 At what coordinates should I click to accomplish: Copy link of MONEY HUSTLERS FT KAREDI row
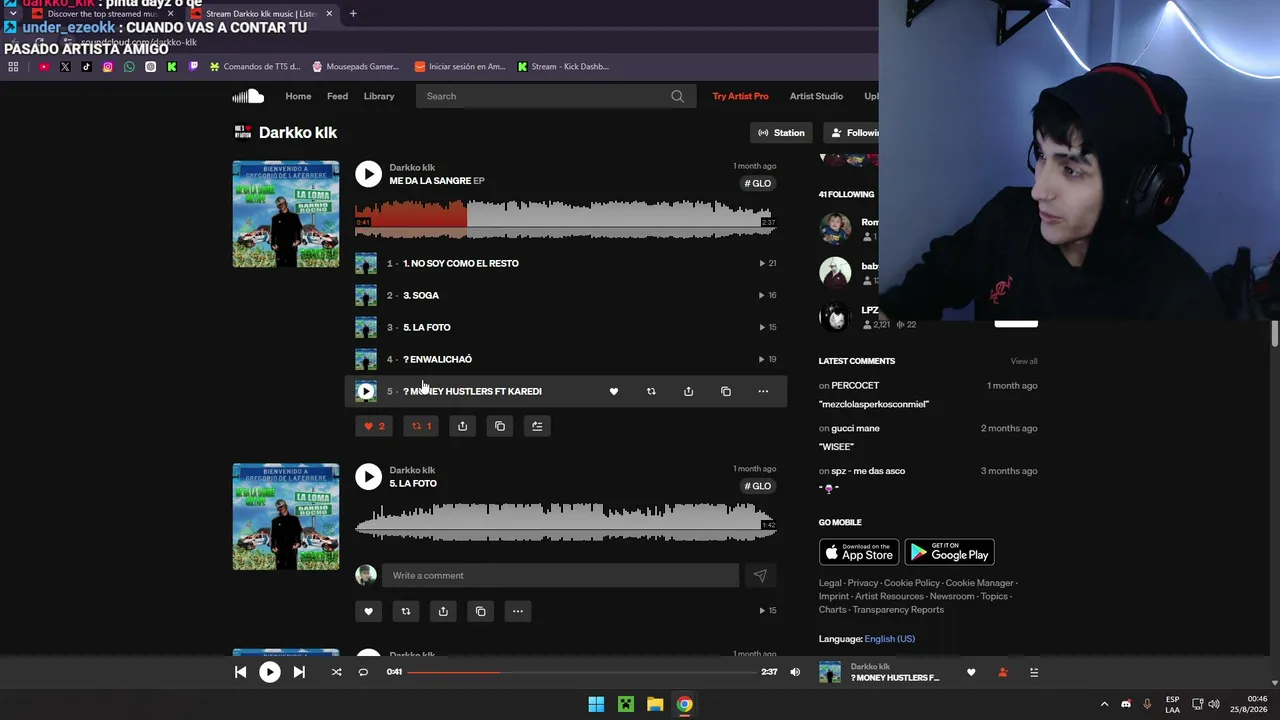point(726,391)
